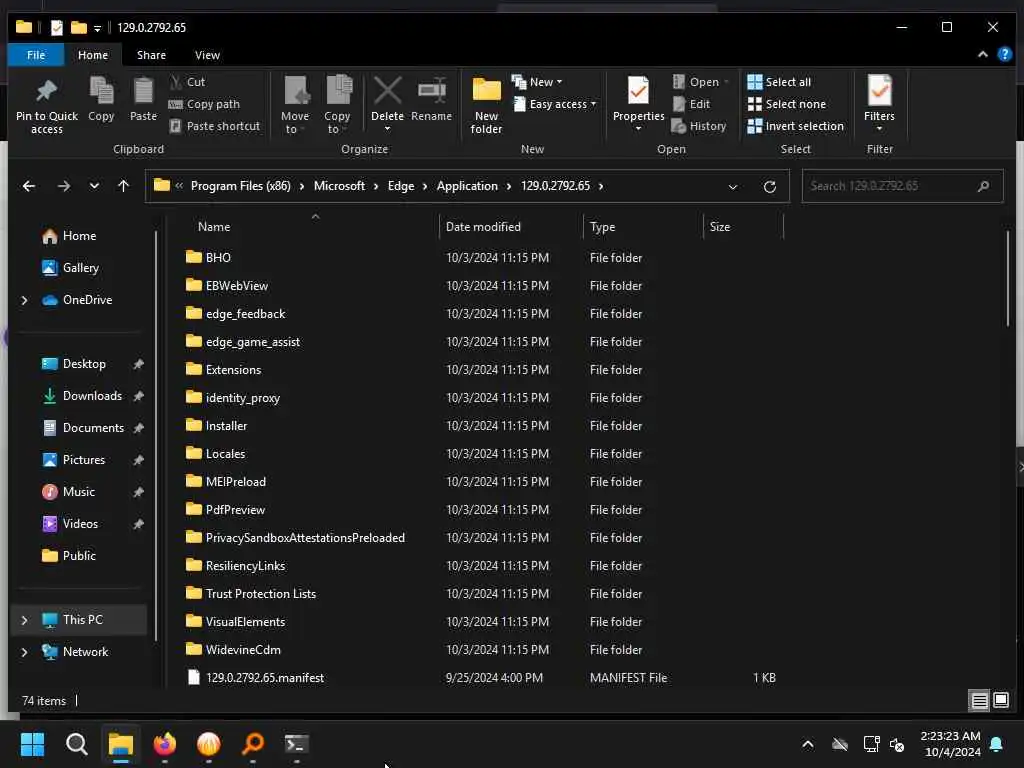The image size is (1024, 768).
Task: Click Paste shortcut in the ribbon
Action: 215,126
